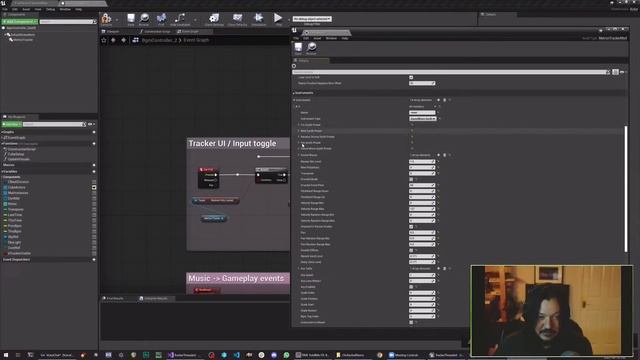Add an element to the Custom Waves array

(x=438, y=155)
